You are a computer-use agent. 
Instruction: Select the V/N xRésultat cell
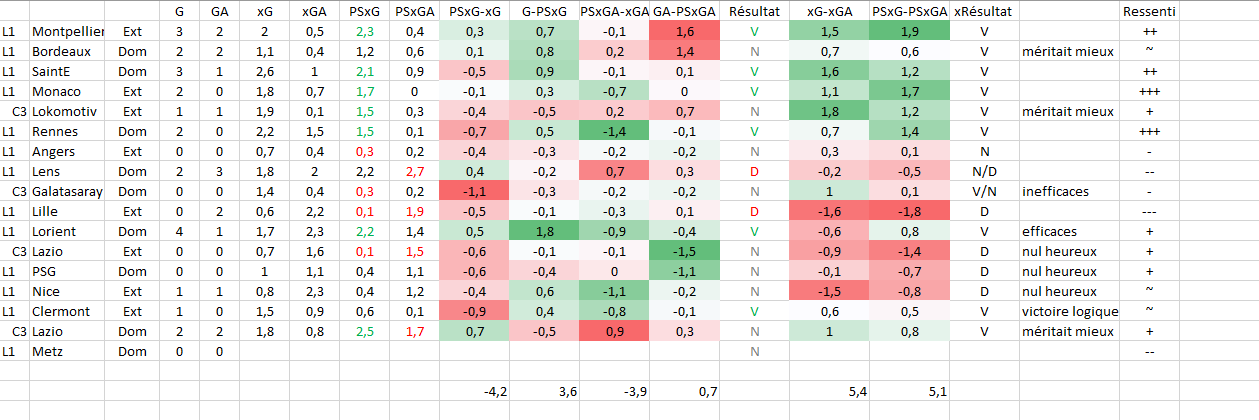coord(984,191)
